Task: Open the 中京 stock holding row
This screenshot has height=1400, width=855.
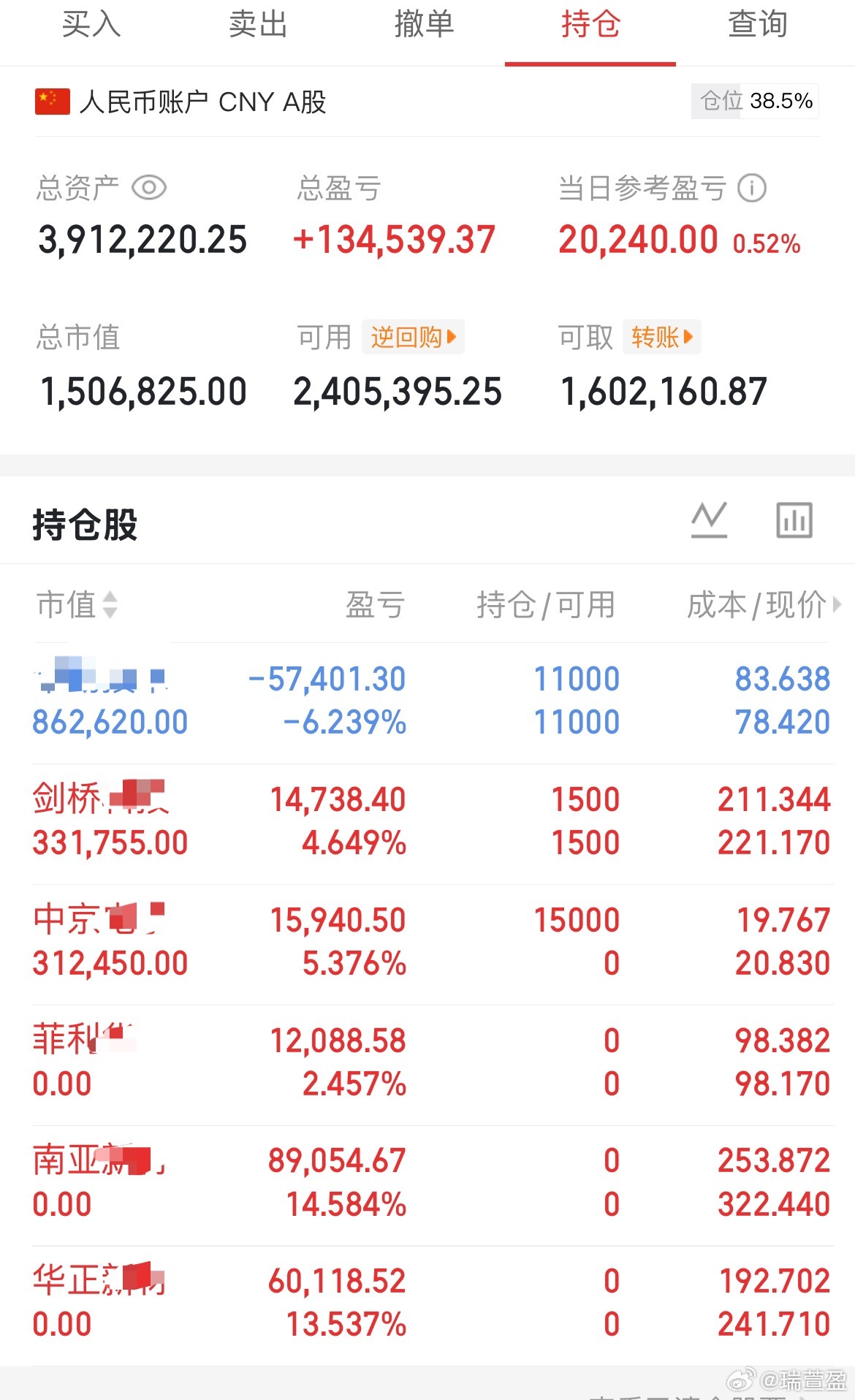Action: click(x=432, y=941)
